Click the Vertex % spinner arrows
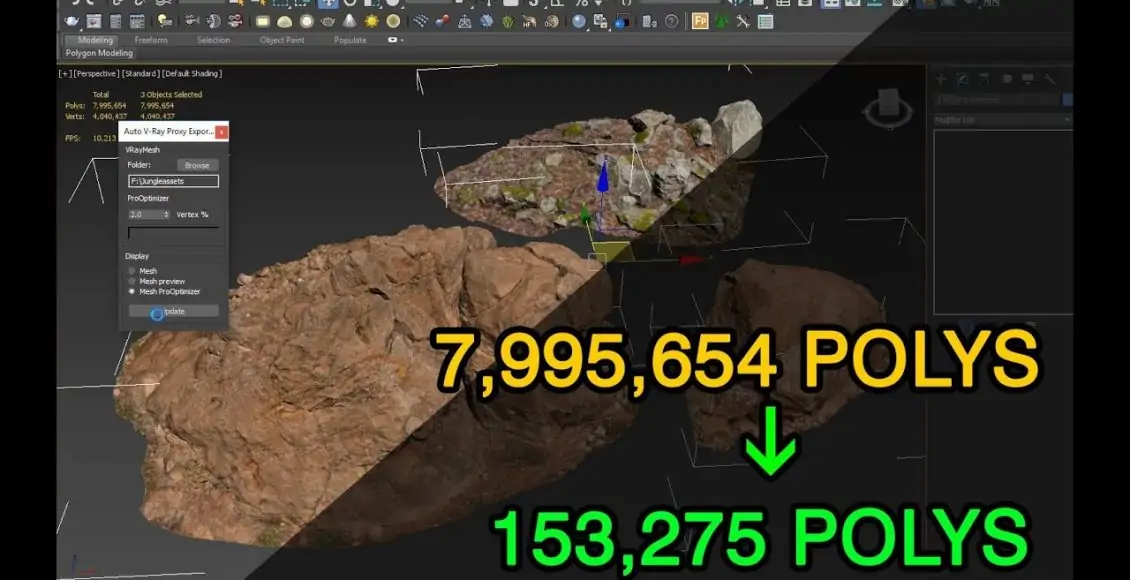Image resolution: width=1130 pixels, height=580 pixels. 166,215
